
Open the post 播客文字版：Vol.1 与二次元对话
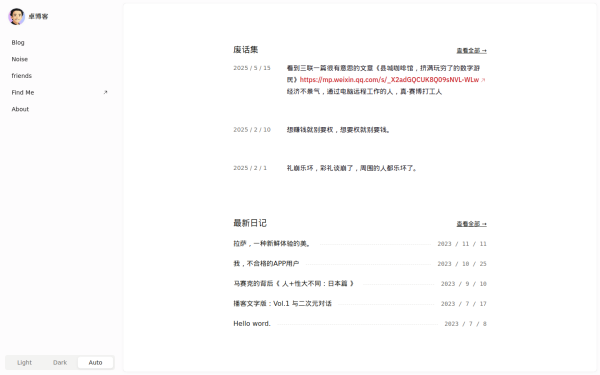282,303
